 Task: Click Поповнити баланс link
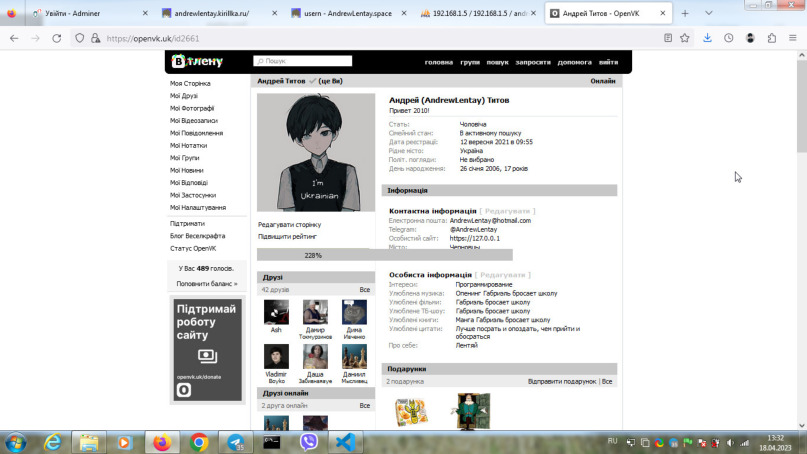[207, 284]
